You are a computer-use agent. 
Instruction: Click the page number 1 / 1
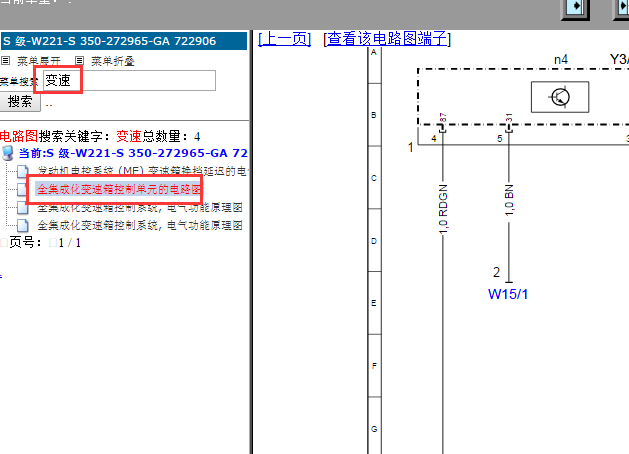[x=70, y=243]
